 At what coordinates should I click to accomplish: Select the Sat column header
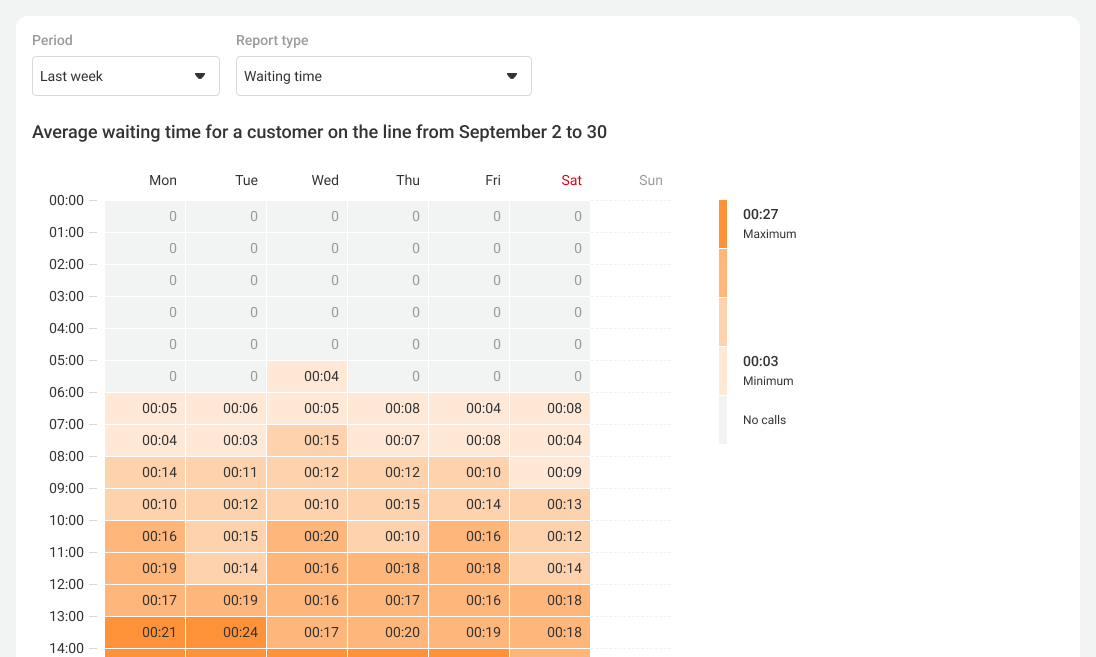[571, 181]
